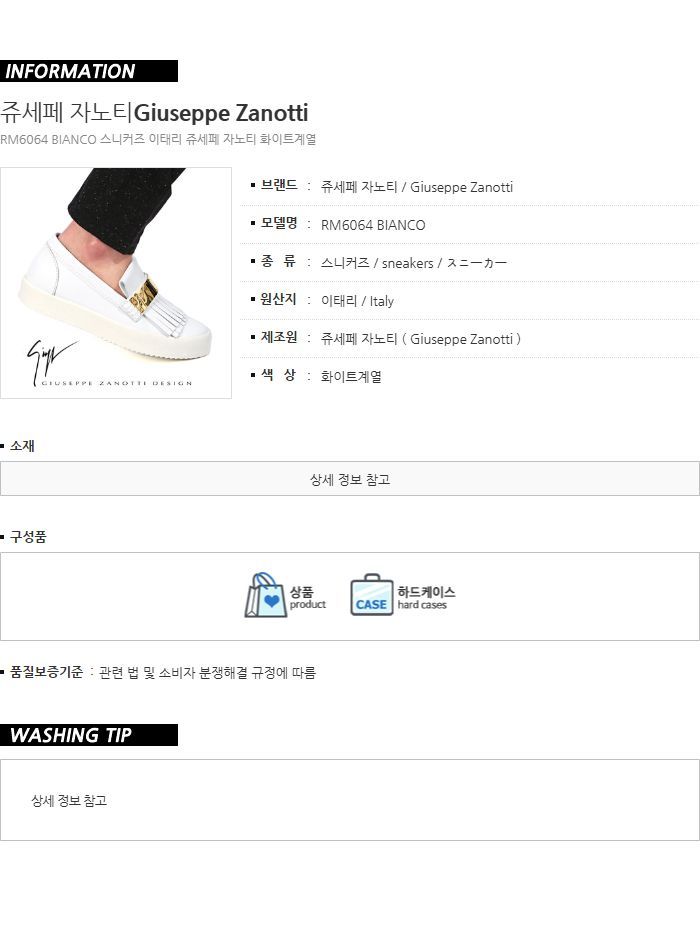
Task: Click the WASHING TIP section header banner
Action: (89, 735)
